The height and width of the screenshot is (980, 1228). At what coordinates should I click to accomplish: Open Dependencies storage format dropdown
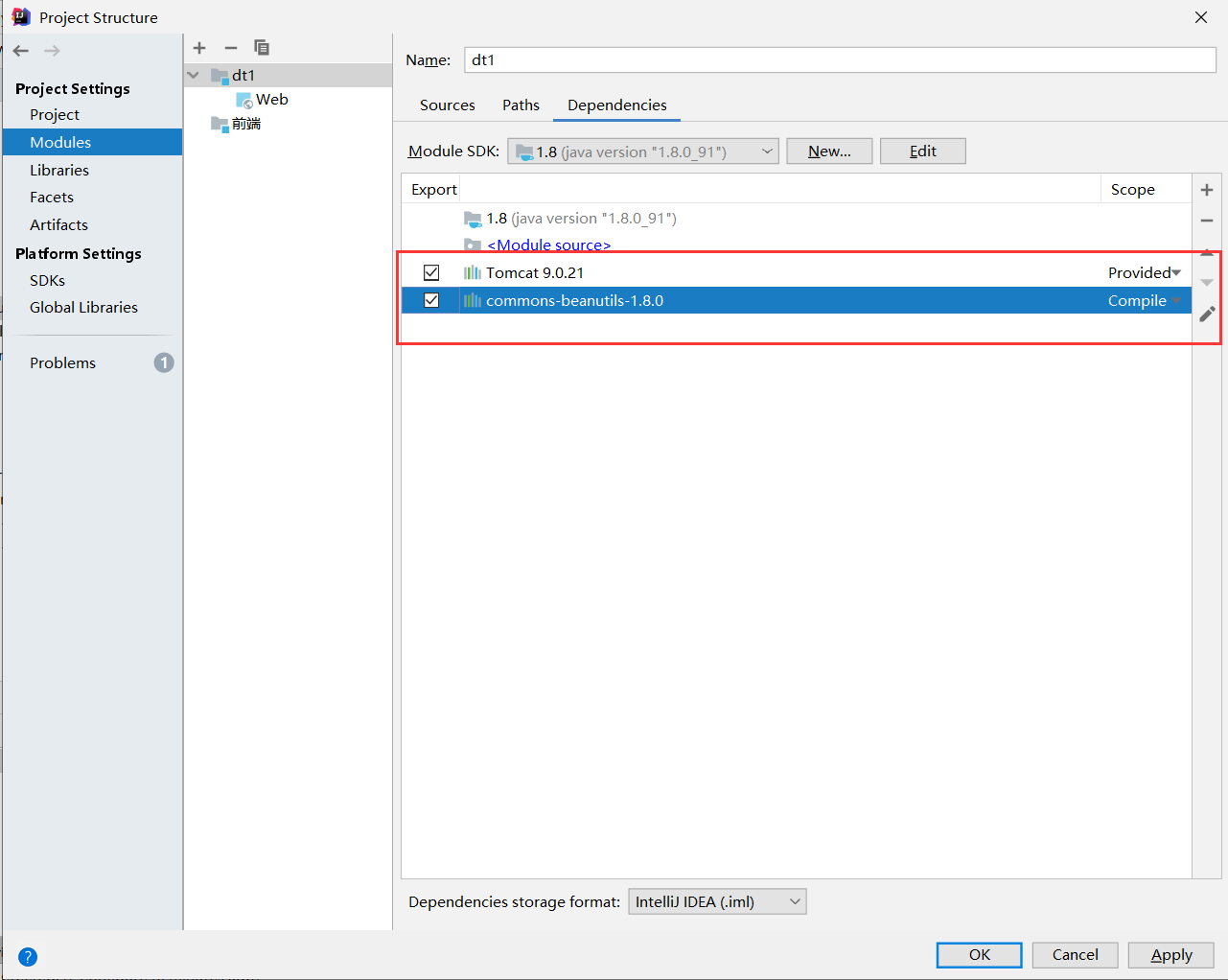(x=717, y=902)
